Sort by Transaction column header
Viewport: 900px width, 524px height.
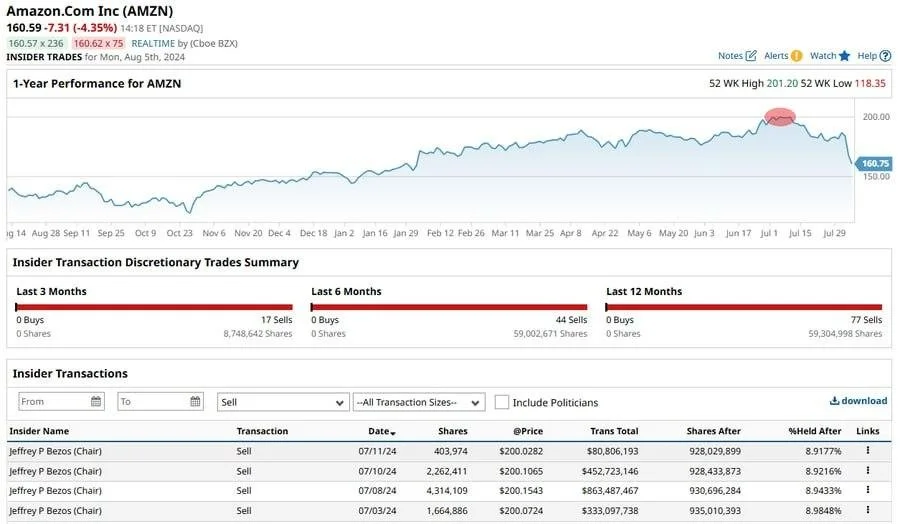[x=262, y=431]
